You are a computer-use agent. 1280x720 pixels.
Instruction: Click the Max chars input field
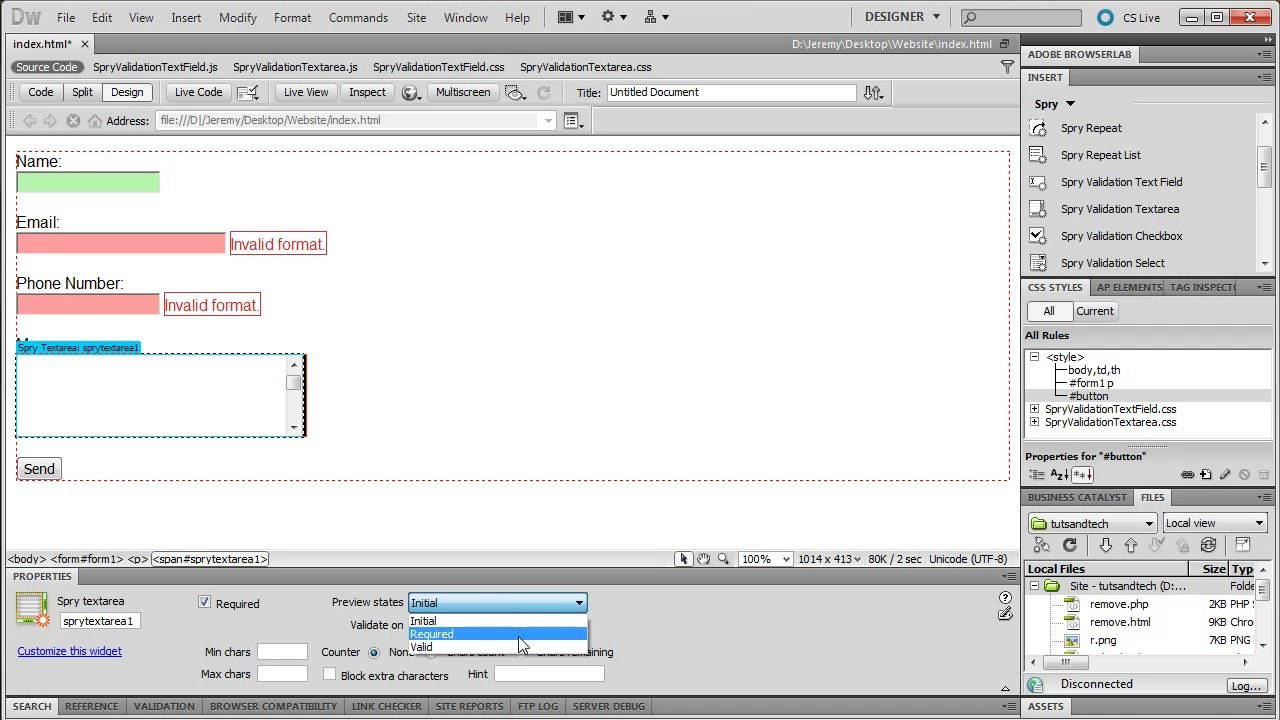click(282, 674)
